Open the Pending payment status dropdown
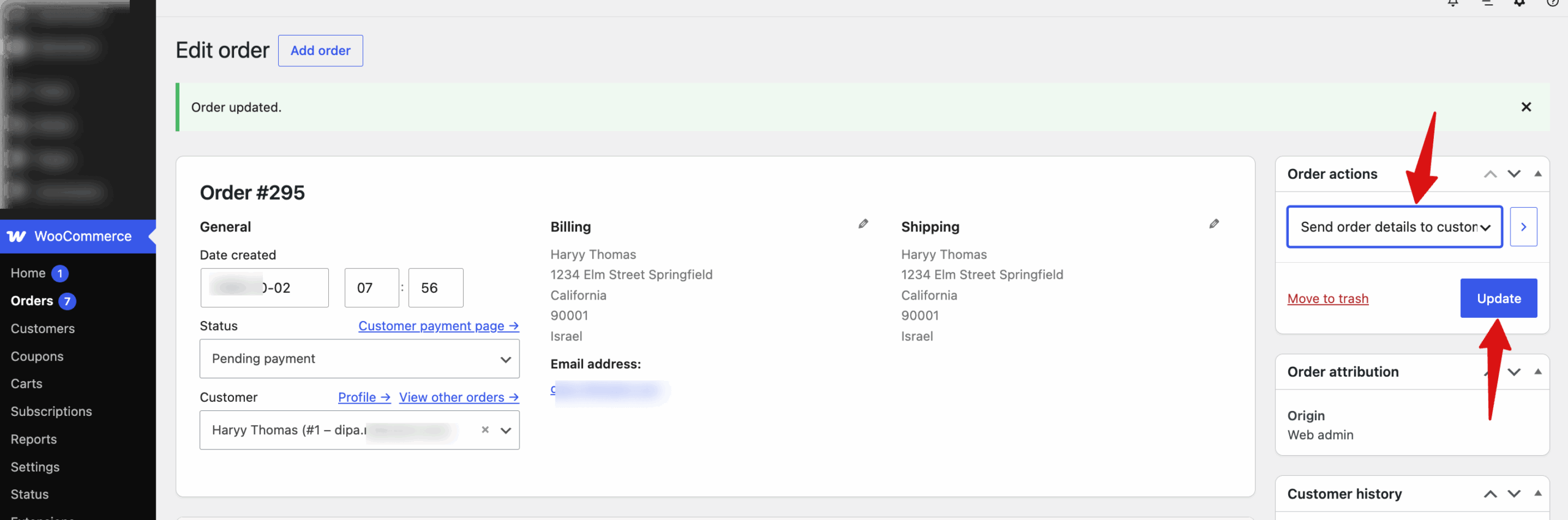 coord(360,359)
